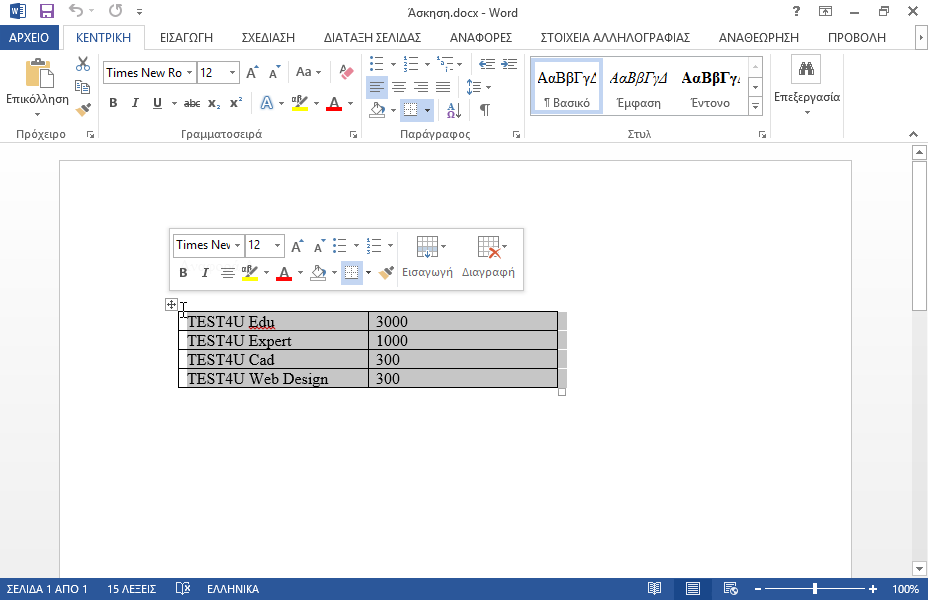
Task: Toggle superscript formatting
Action: 236,102
